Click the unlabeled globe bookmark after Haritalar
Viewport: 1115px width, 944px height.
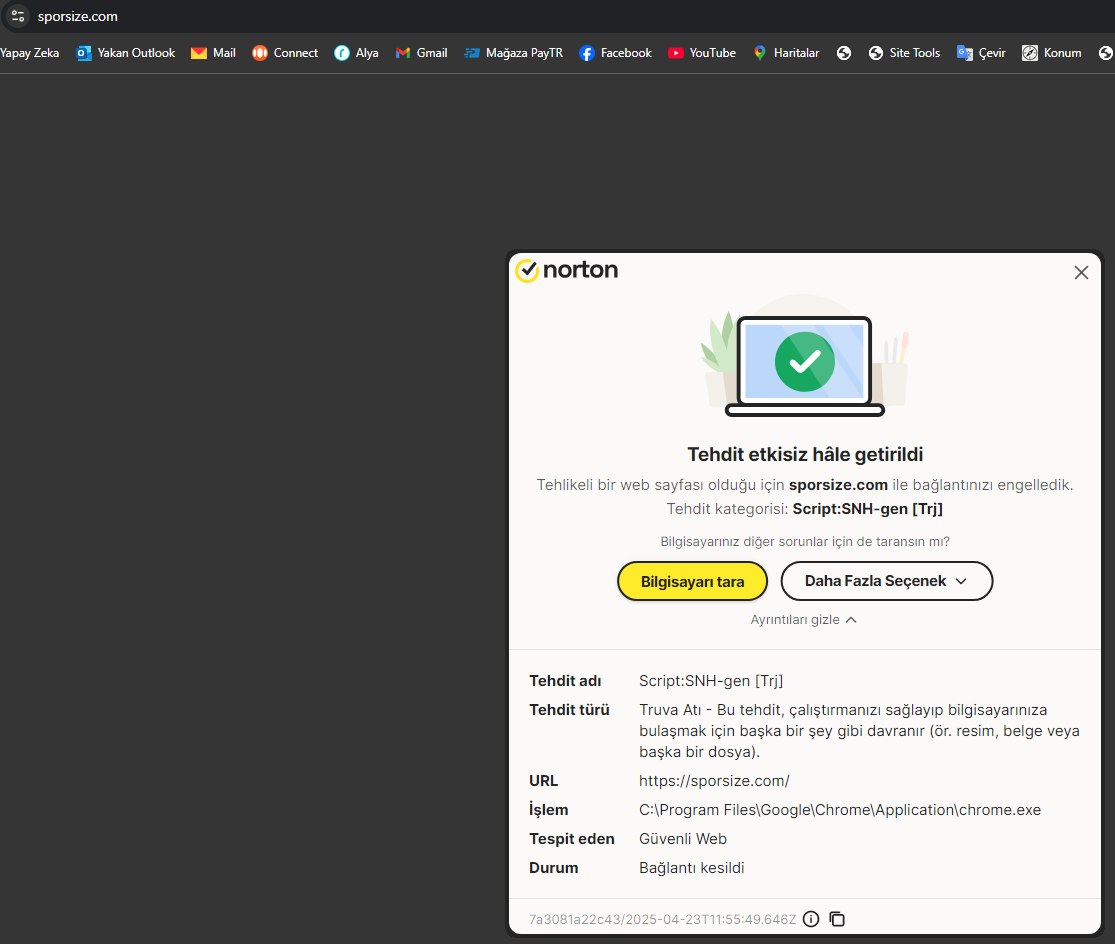click(x=843, y=53)
